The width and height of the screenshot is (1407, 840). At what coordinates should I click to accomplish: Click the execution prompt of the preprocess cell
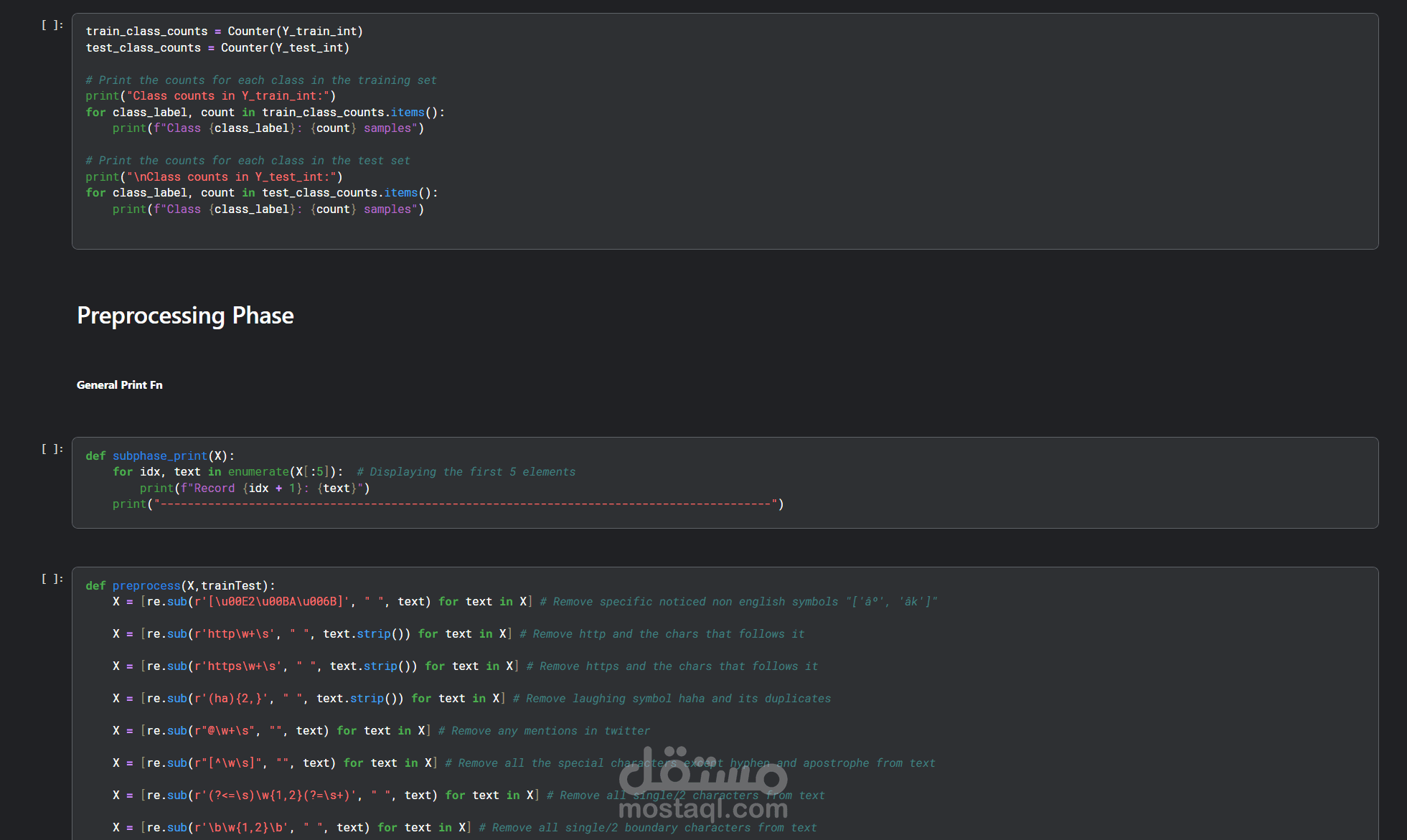tap(52, 579)
